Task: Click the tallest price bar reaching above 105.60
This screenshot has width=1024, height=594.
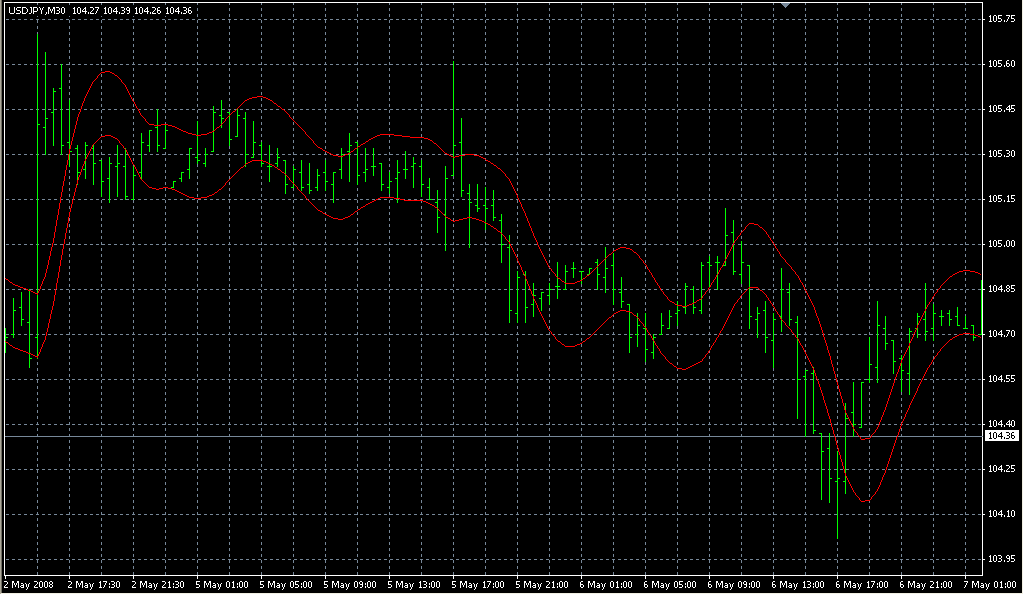Action: [x=38, y=80]
